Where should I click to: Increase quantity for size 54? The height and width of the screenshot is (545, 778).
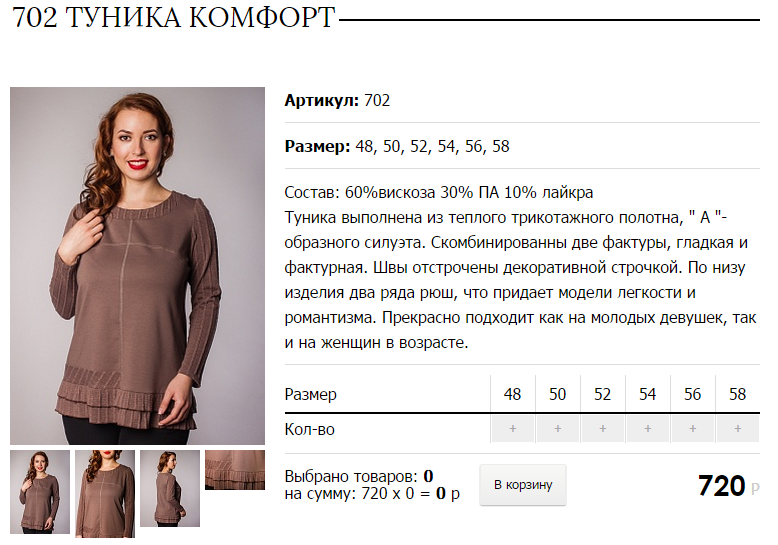[x=648, y=429]
